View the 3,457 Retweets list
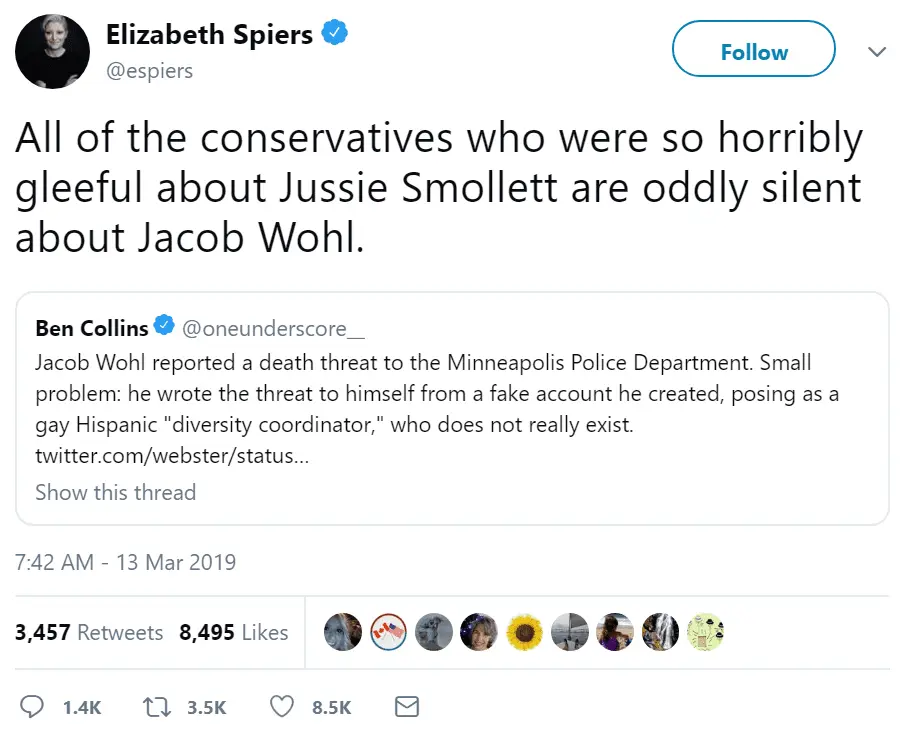 pos(89,632)
